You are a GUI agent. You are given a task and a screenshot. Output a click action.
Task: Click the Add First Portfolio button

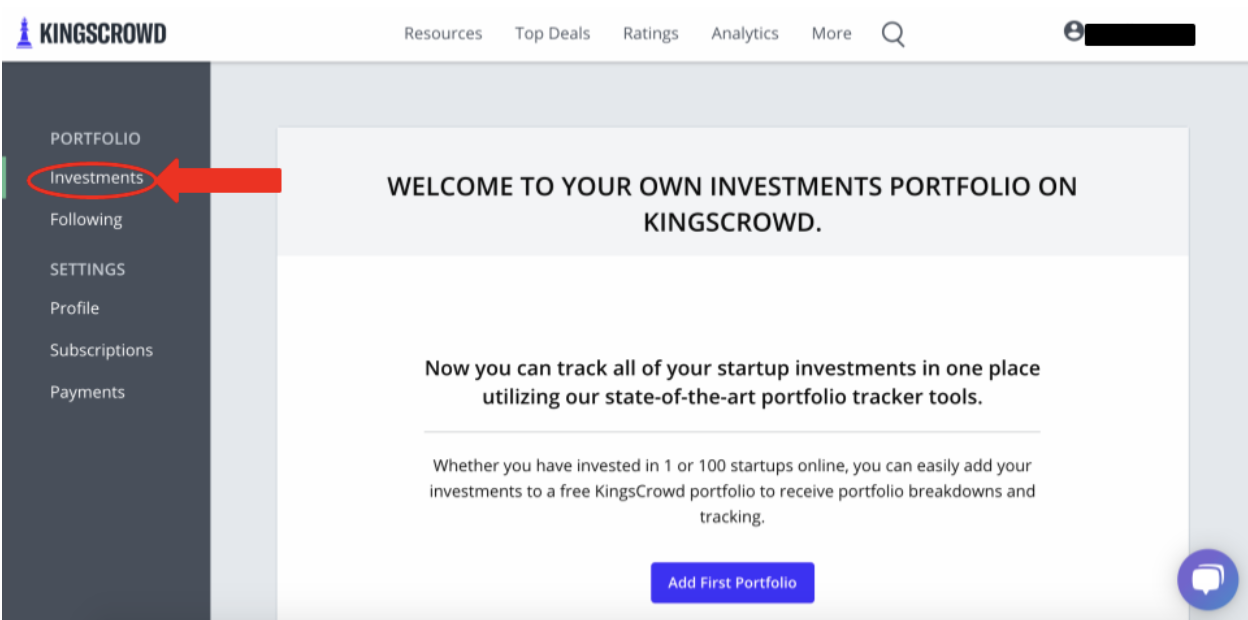click(732, 582)
